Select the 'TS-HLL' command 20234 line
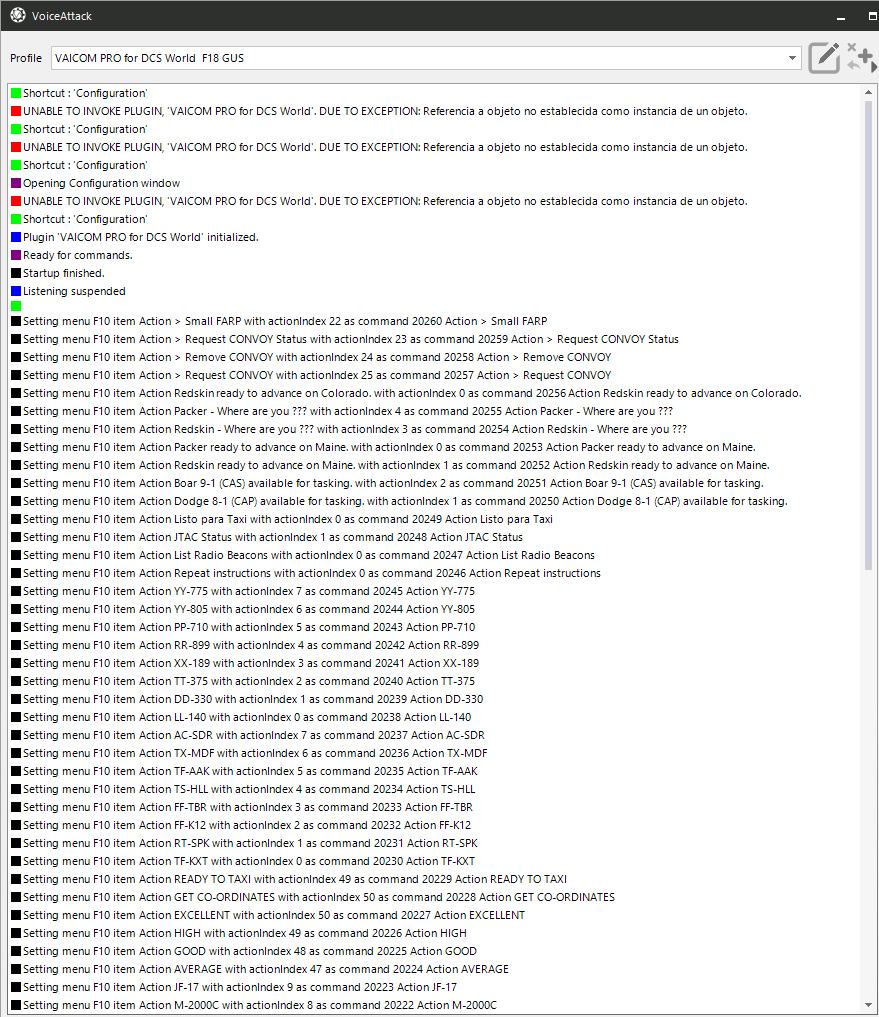This screenshot has width=879, height=1017. (243, 789)
